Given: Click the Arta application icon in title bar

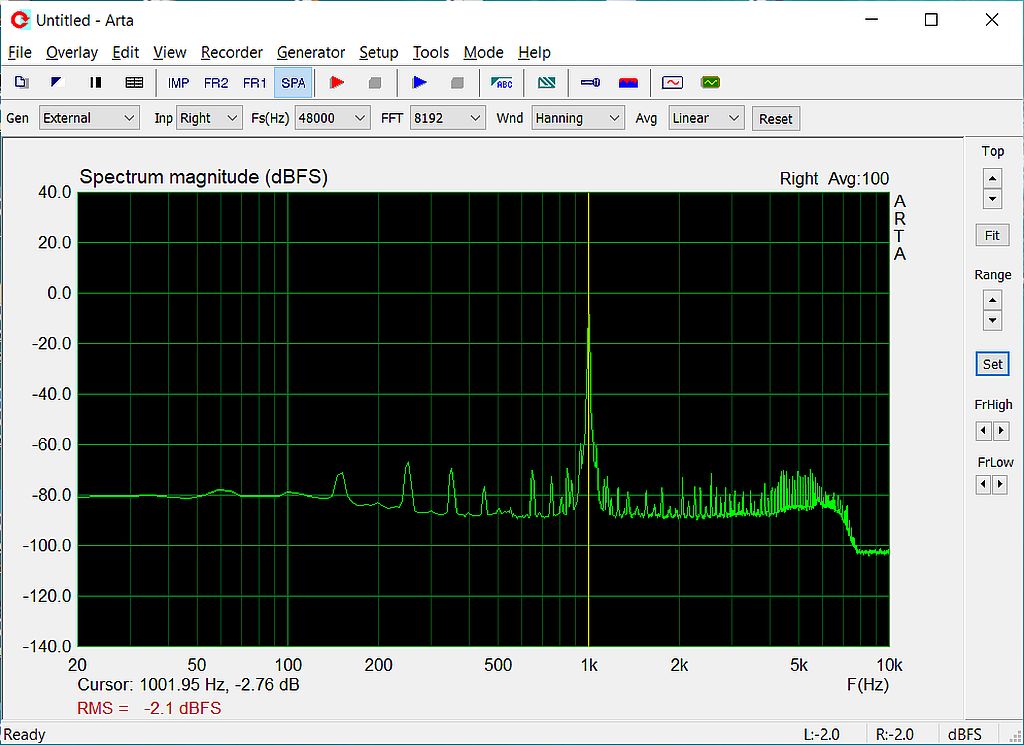Looking at the screenshot, I should click(20, 20).
